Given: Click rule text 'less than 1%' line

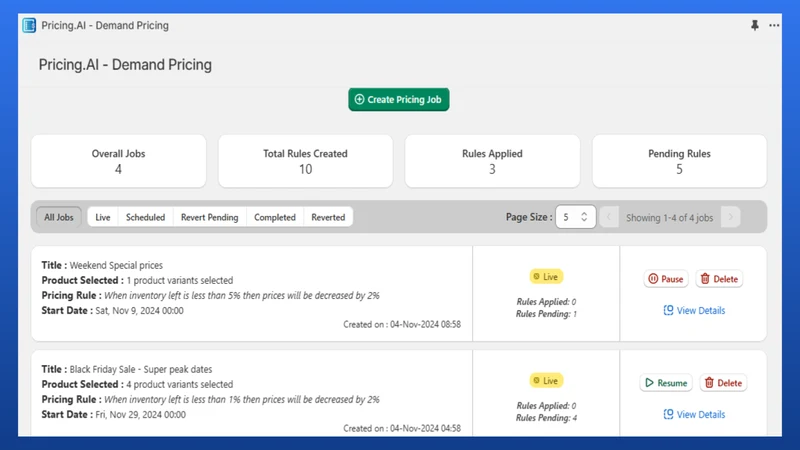Looking at the screenshot, I should [242, 399].
